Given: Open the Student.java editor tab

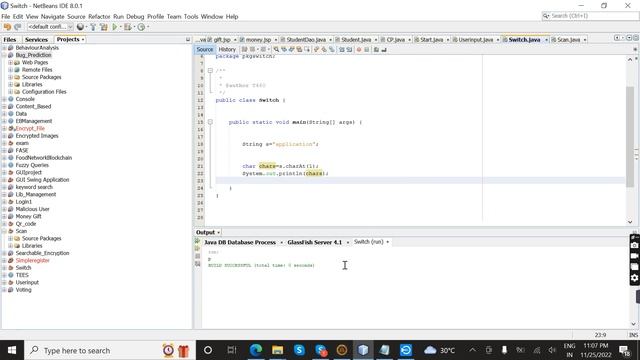Looking at the screenshot, I should [356, 40].
